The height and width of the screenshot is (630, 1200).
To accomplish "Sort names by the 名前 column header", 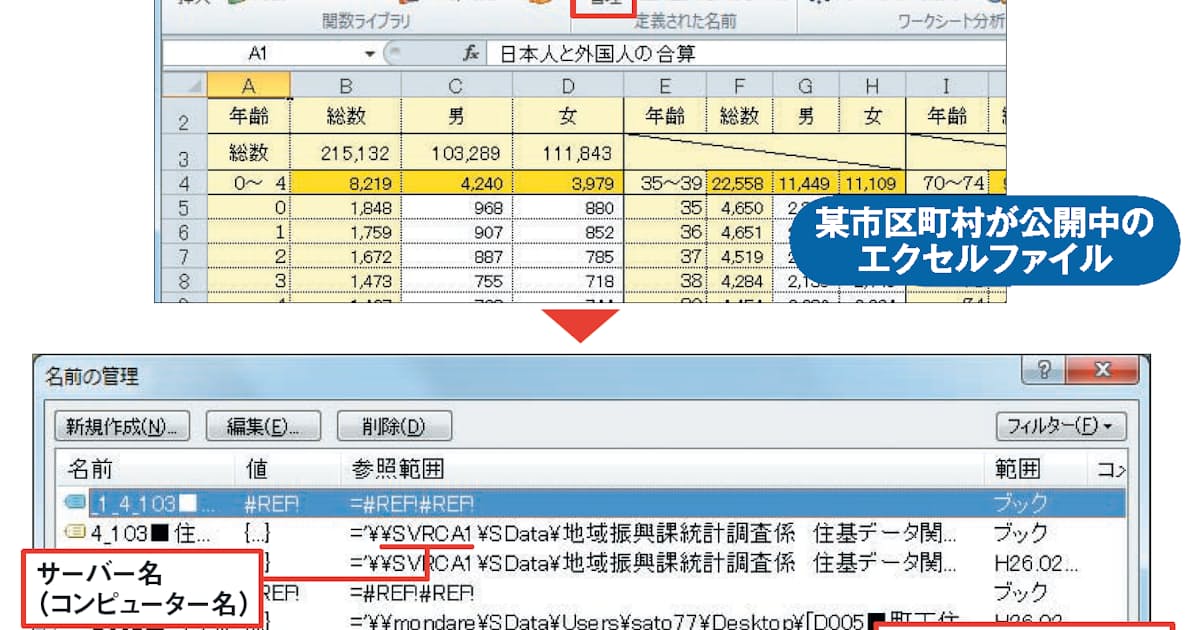I will tap(90, 469).
